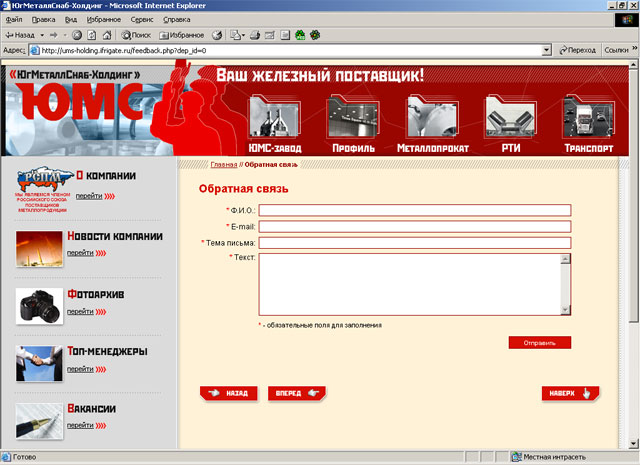Click the Home page icon
Image resolution: width=640 pixels, height=465 pixels.
(107, 35)
